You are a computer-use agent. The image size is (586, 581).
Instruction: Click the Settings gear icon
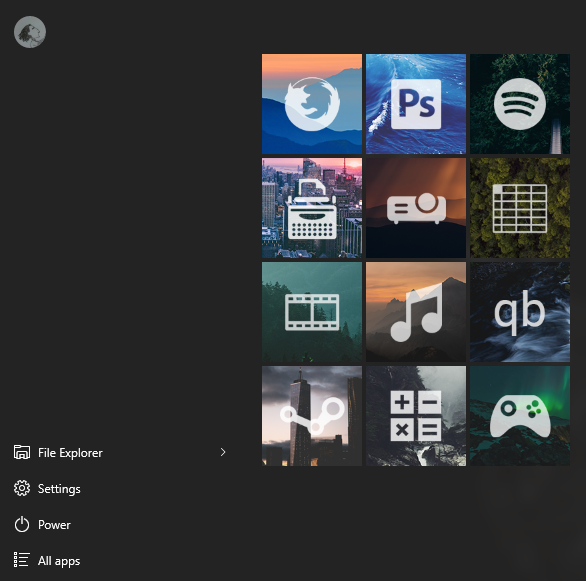click(22, 488)
